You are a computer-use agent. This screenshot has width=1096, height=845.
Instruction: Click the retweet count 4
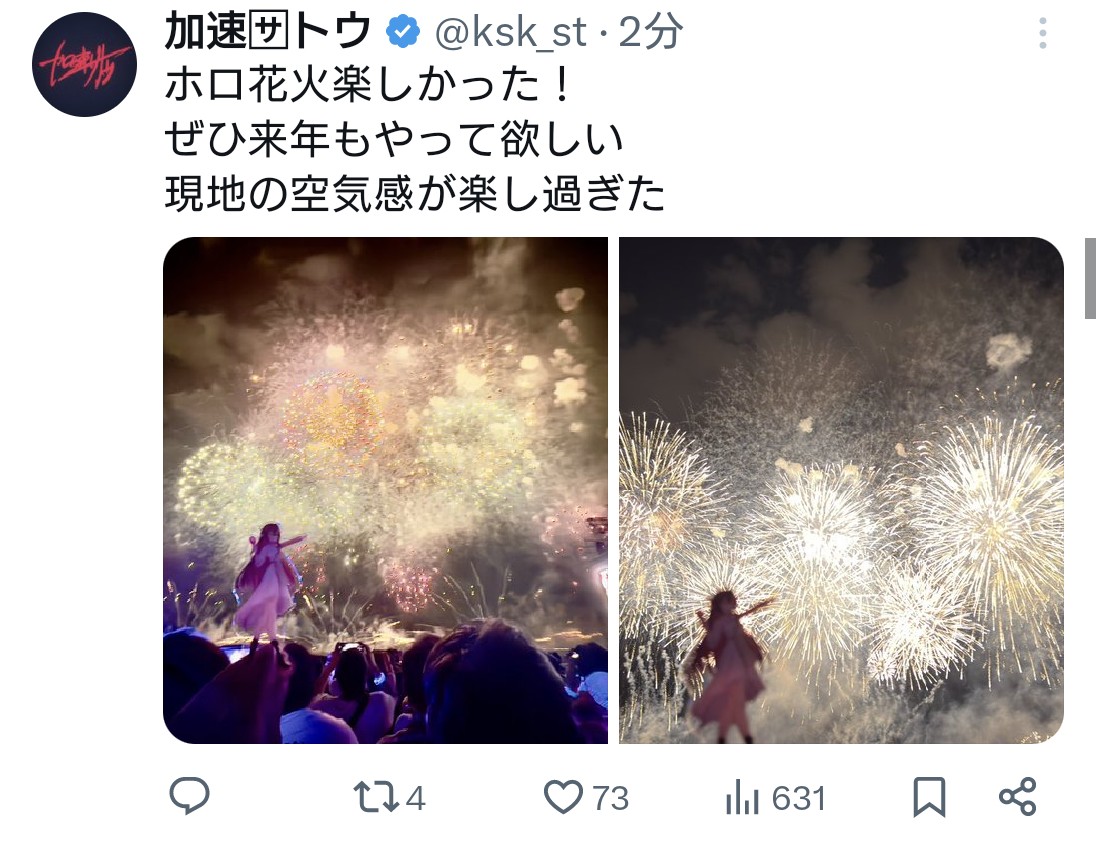coord(415,798)
